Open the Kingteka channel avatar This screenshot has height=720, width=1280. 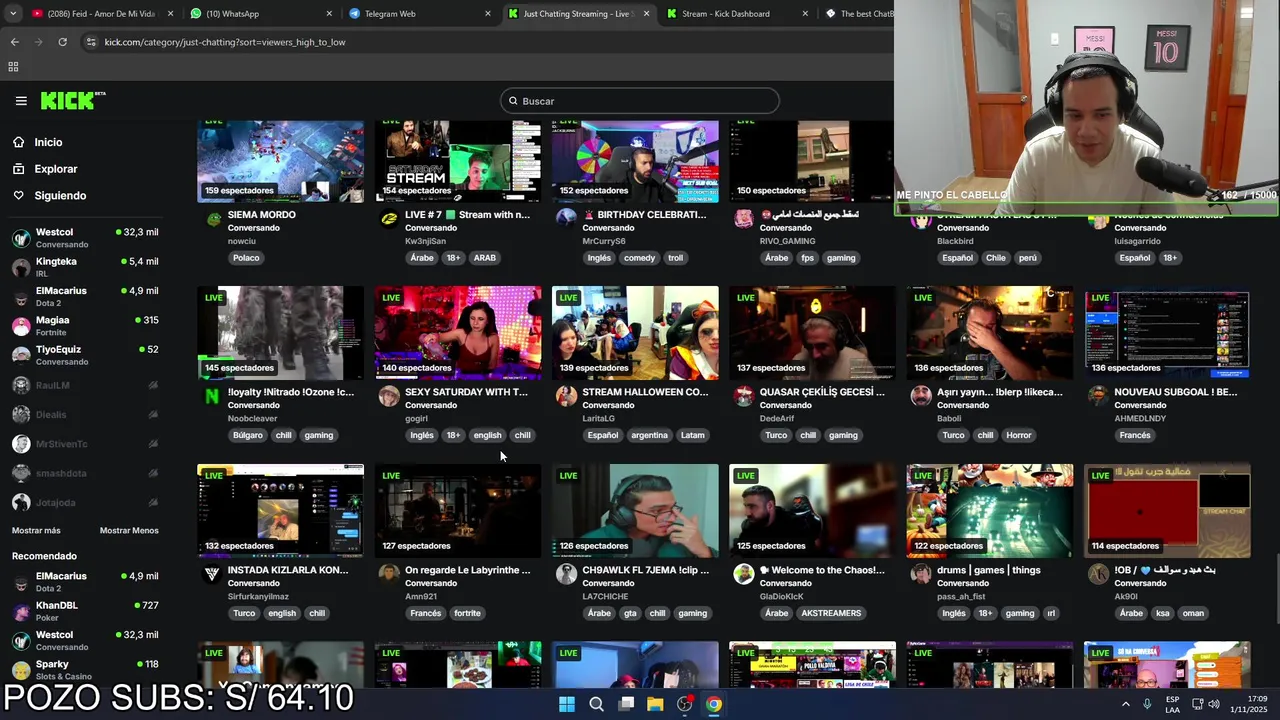[x=21, y=267]
